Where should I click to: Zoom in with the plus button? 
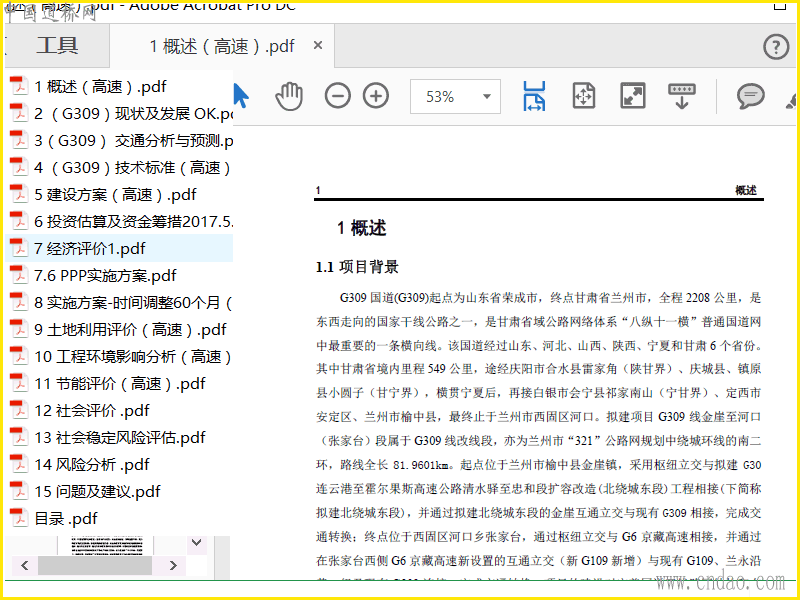point(376,95)
